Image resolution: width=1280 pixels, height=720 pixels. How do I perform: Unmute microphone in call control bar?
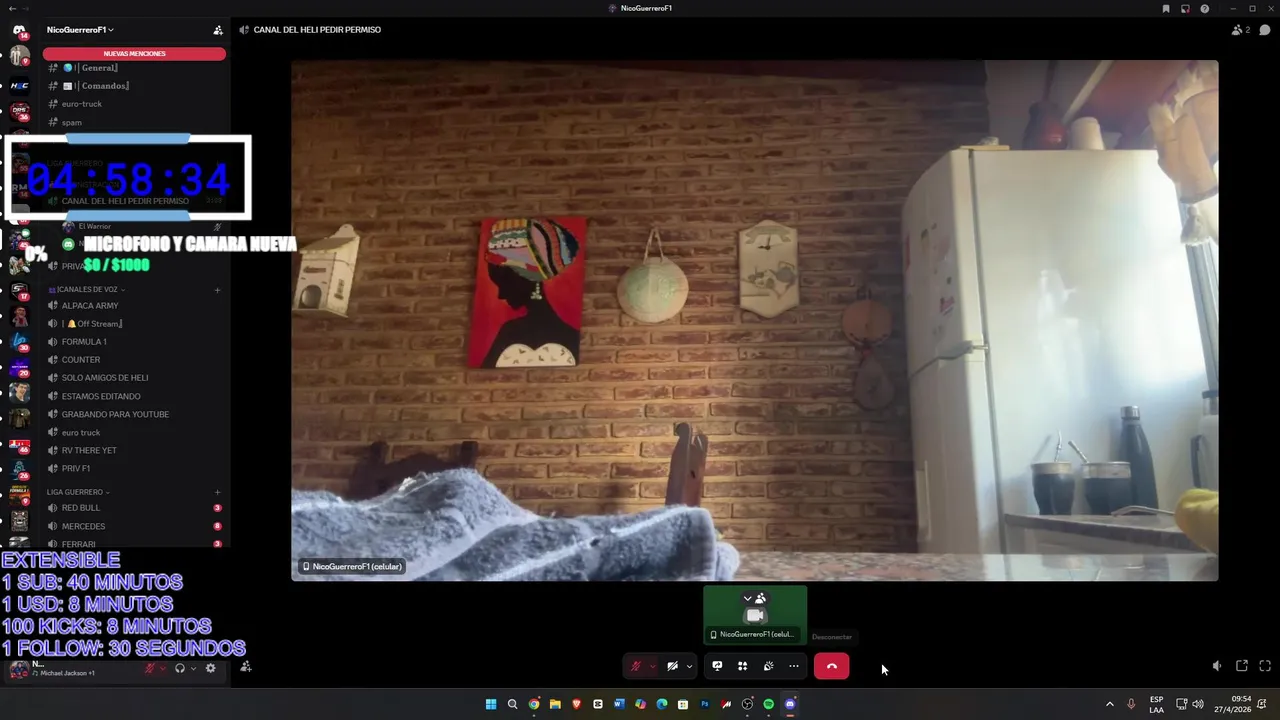pos(636,666)
